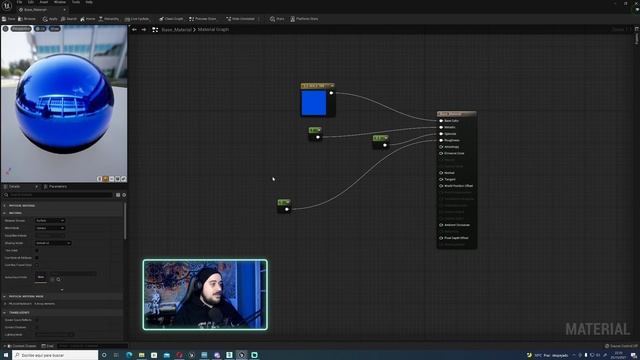Open Details panel settings gear
640x360 pixels.
click(x=124, y=195)
